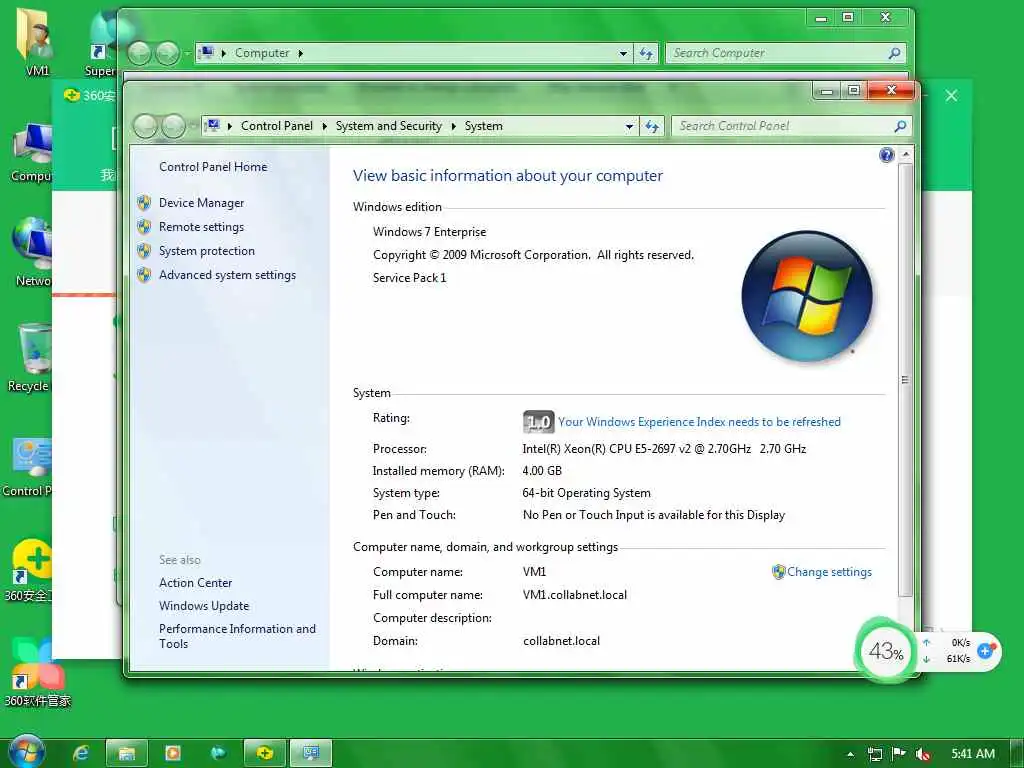The image size is (1024, 768).
Task: Click the 360 Security taskbar button
Action: click(x=264, y=754)
